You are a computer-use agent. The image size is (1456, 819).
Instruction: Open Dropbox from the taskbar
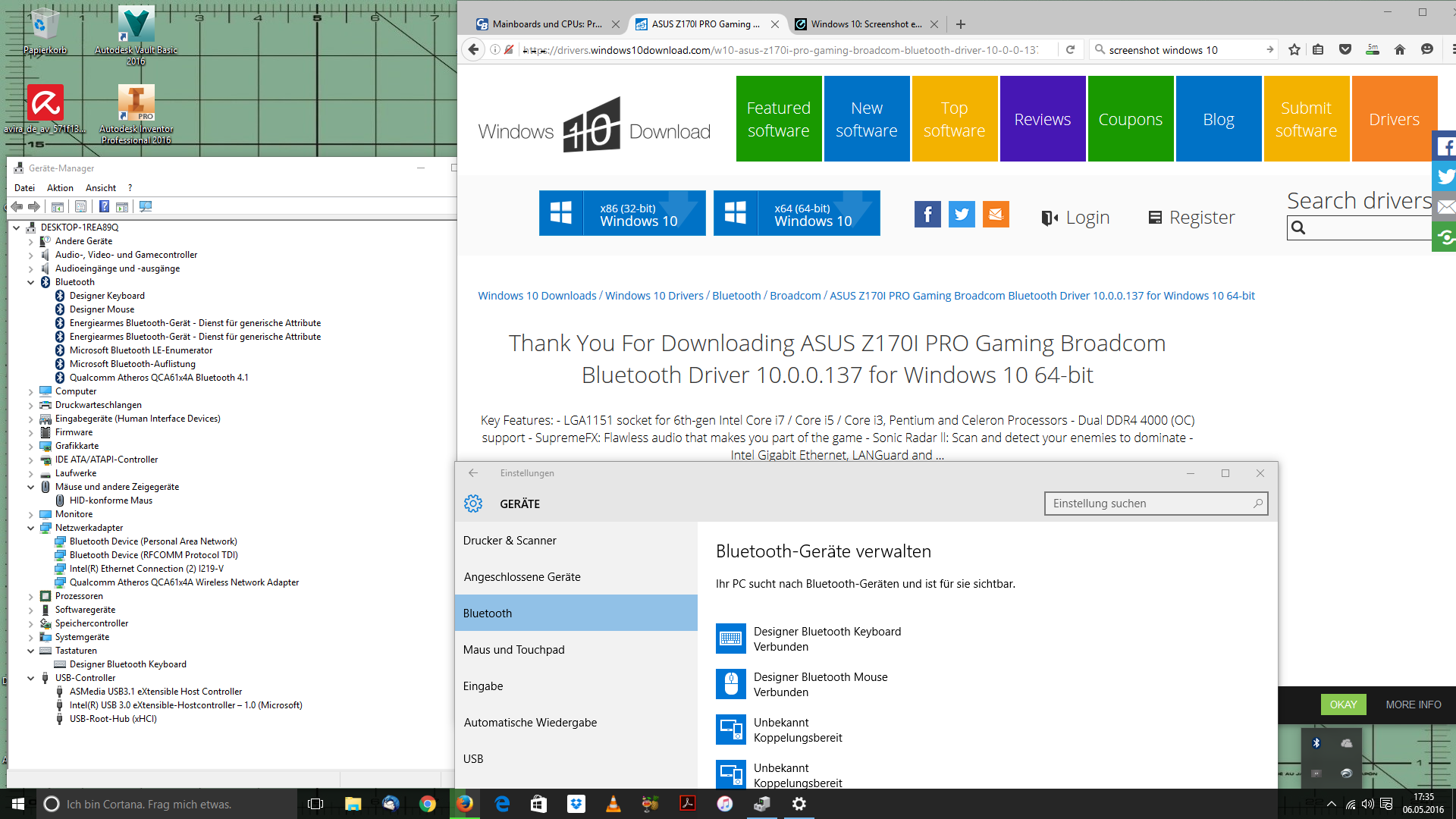576,804
